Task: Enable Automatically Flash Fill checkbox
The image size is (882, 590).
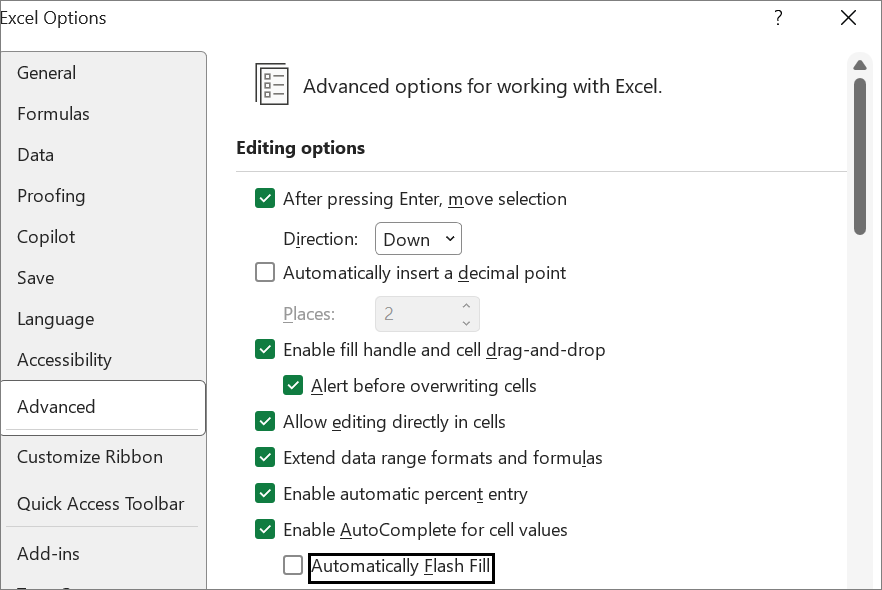Action: coord(293,566)
